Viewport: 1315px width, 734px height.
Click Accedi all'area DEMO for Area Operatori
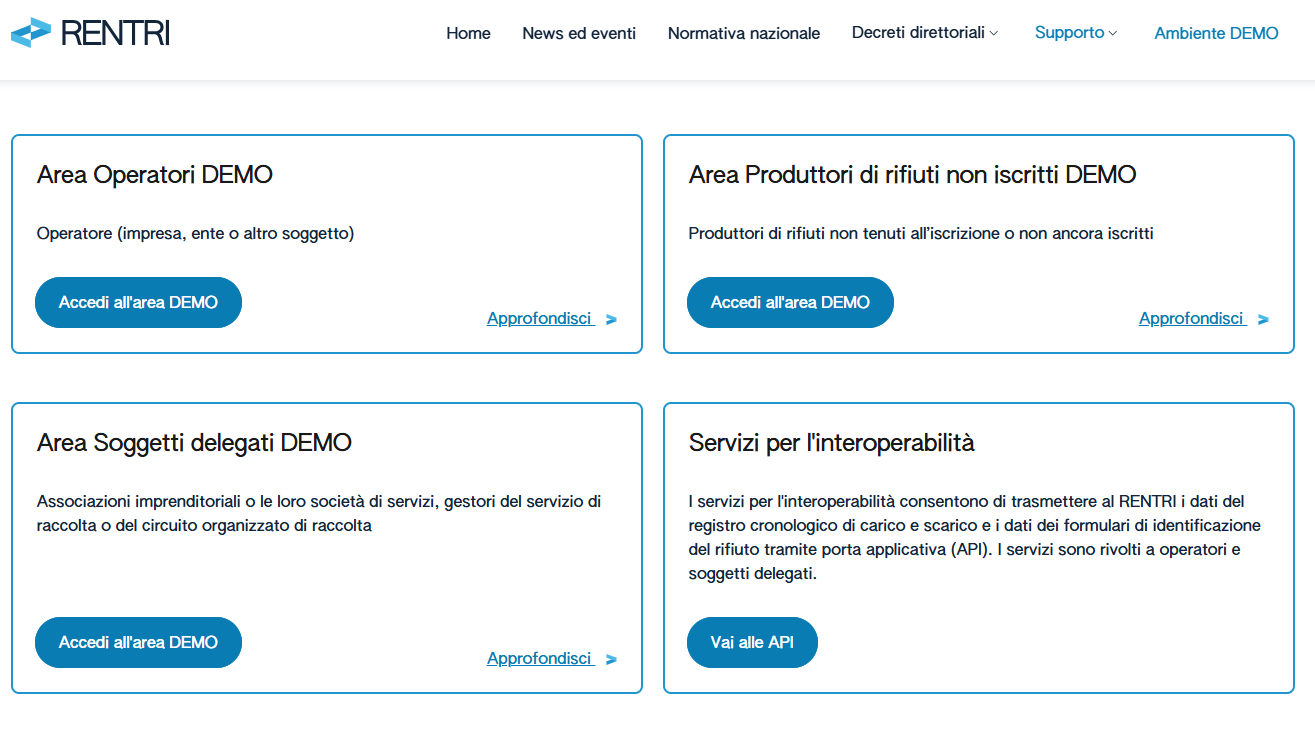coord(138,302)
